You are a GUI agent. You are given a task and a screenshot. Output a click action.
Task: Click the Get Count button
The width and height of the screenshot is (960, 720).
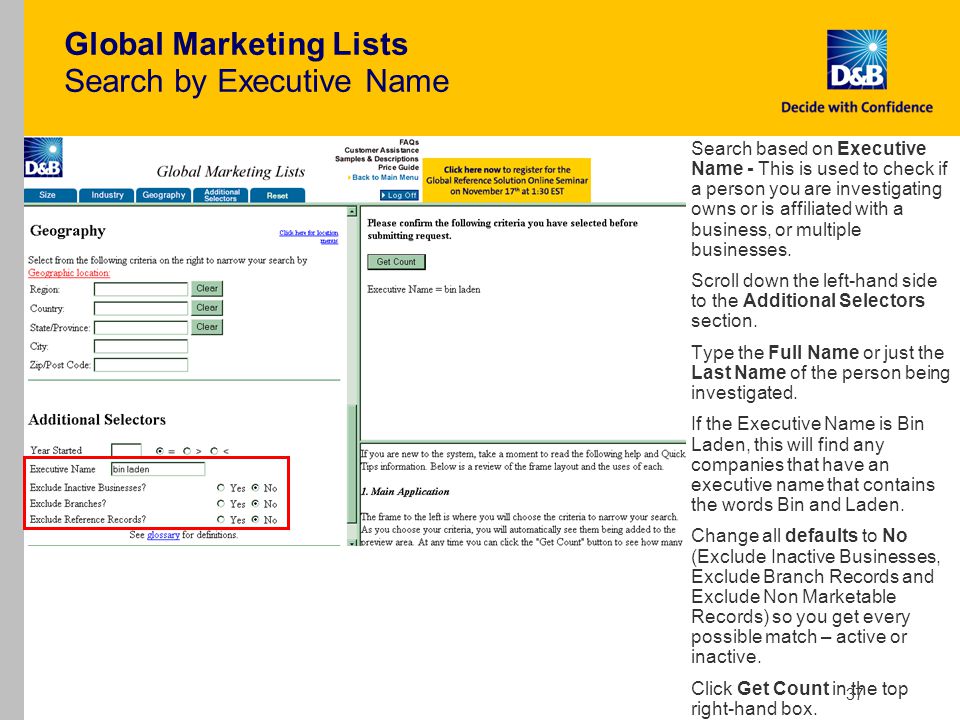click(396, 261)
